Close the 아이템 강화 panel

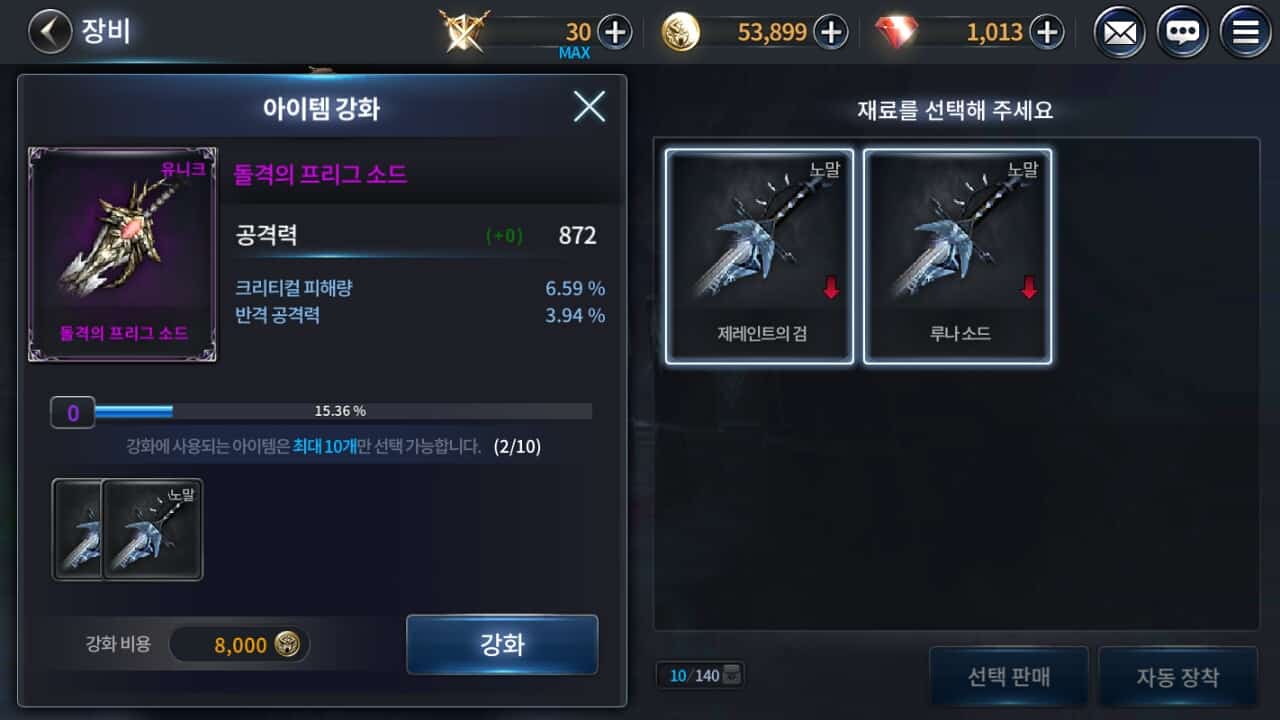(589, 106)
